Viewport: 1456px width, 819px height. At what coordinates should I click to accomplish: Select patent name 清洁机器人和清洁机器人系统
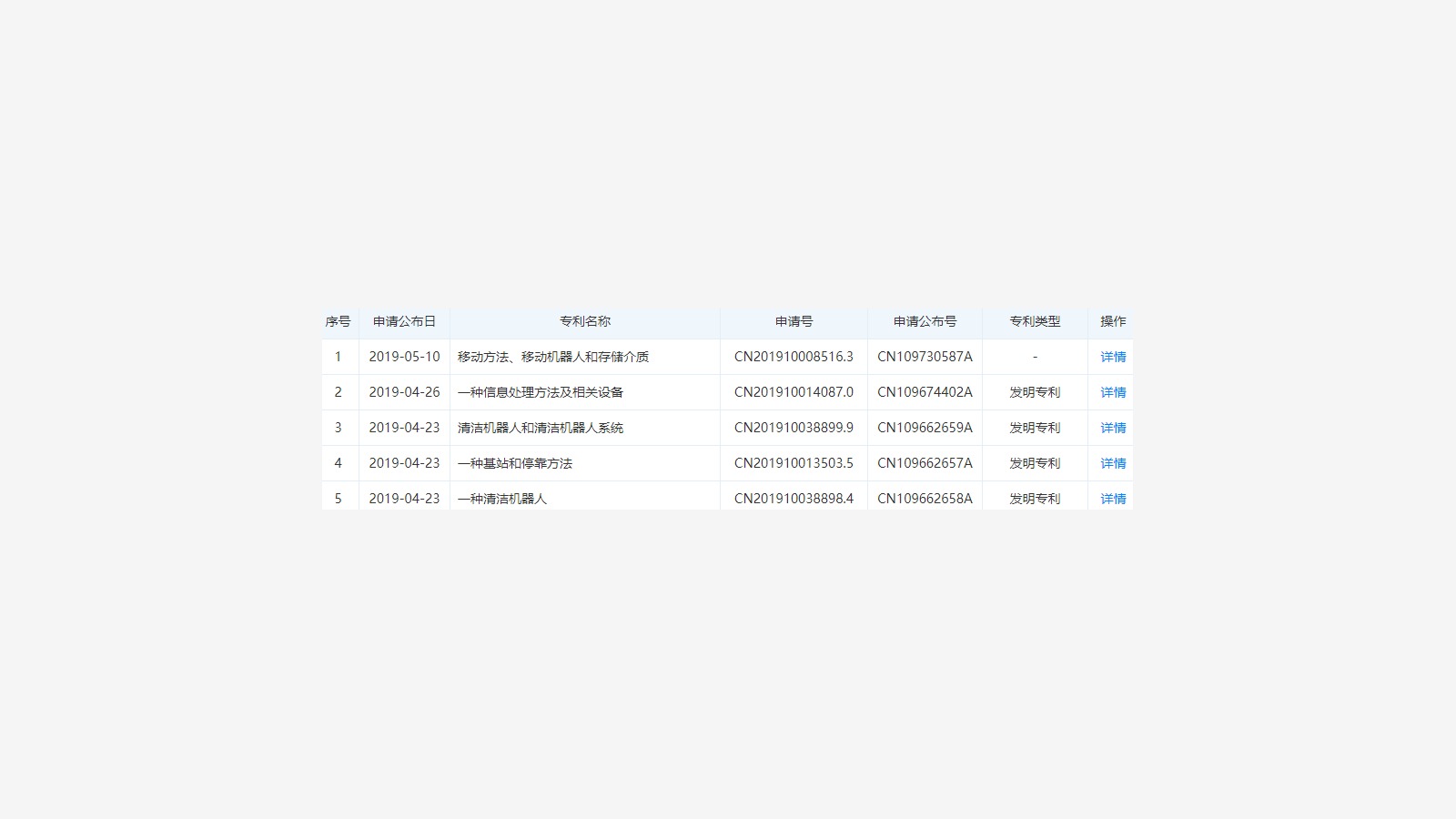pyautogui.click(x=541, y=428)
